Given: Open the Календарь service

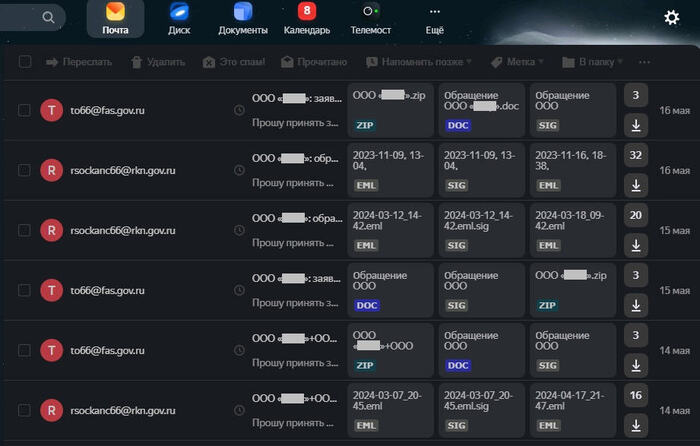Looking at the screenshot, I should coord(307,19).
